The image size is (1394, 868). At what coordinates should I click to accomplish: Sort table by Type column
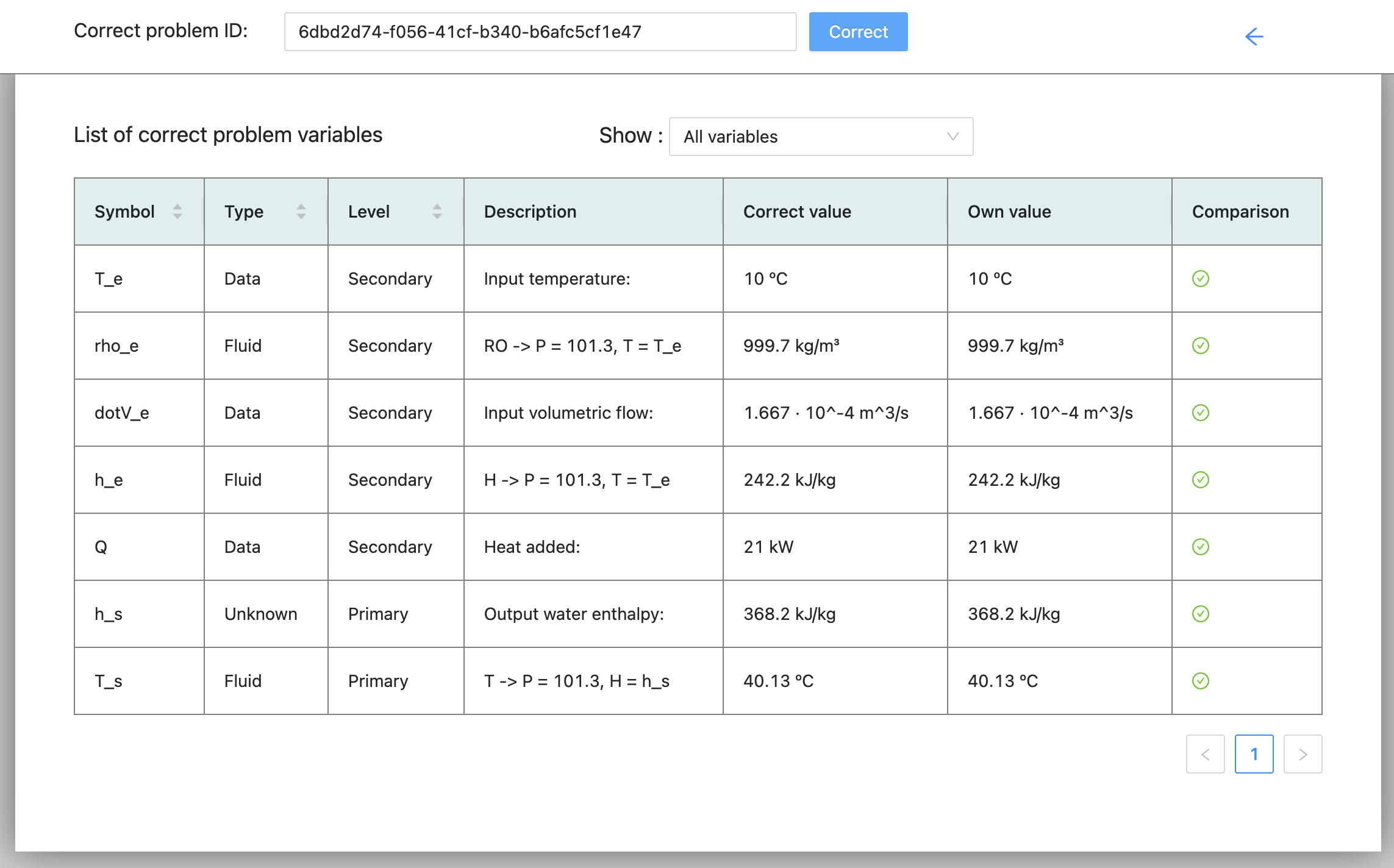pos(301,212)
